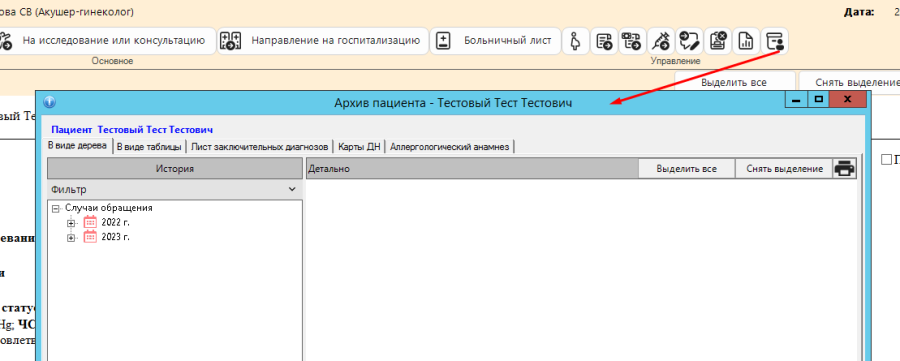This screenshot has height=361, width=900.
Task: Minimize the patient archive window
Action: [x=796, y=100]
